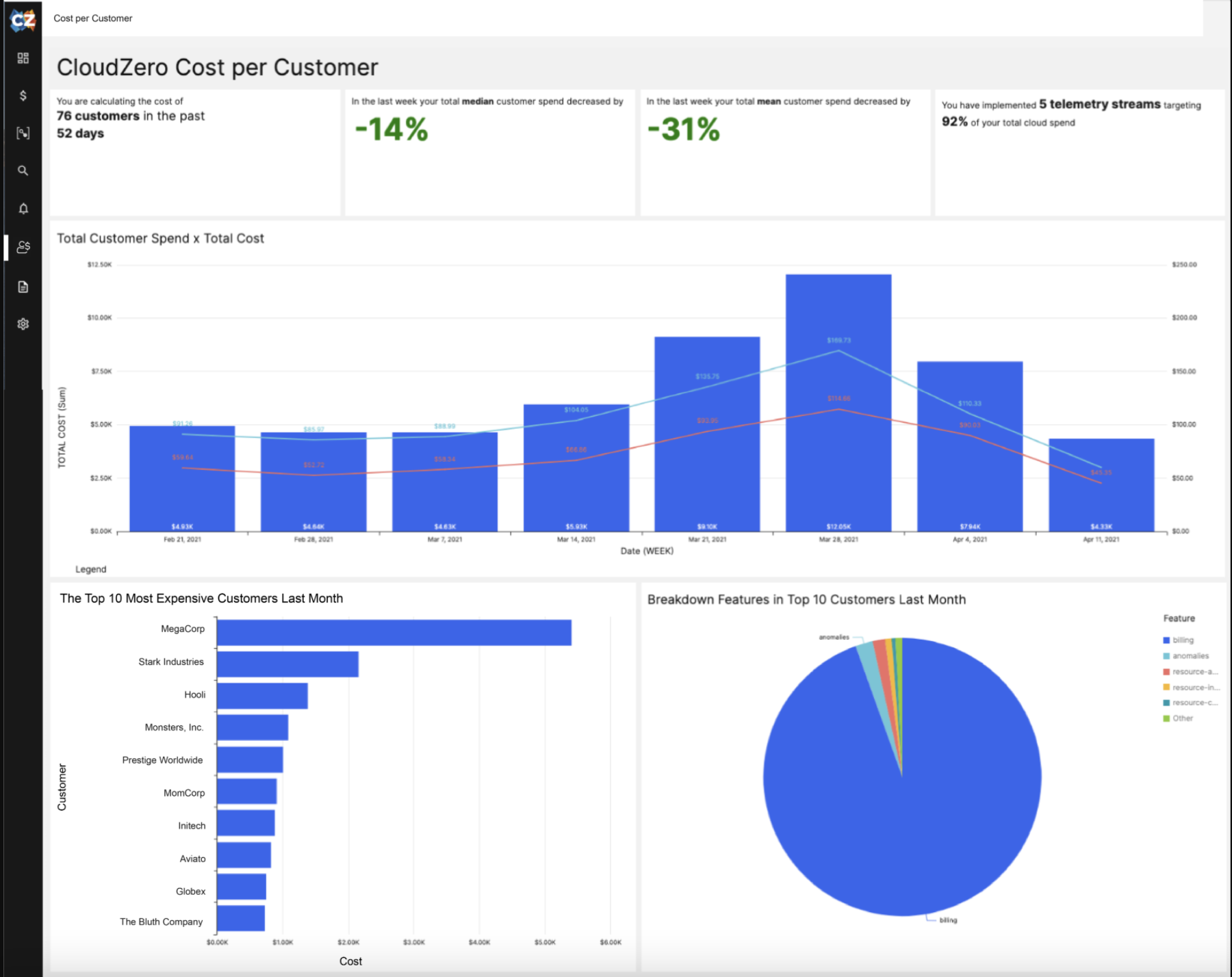Open the bracketed dimensions icon in sidebar

(23, 133)
